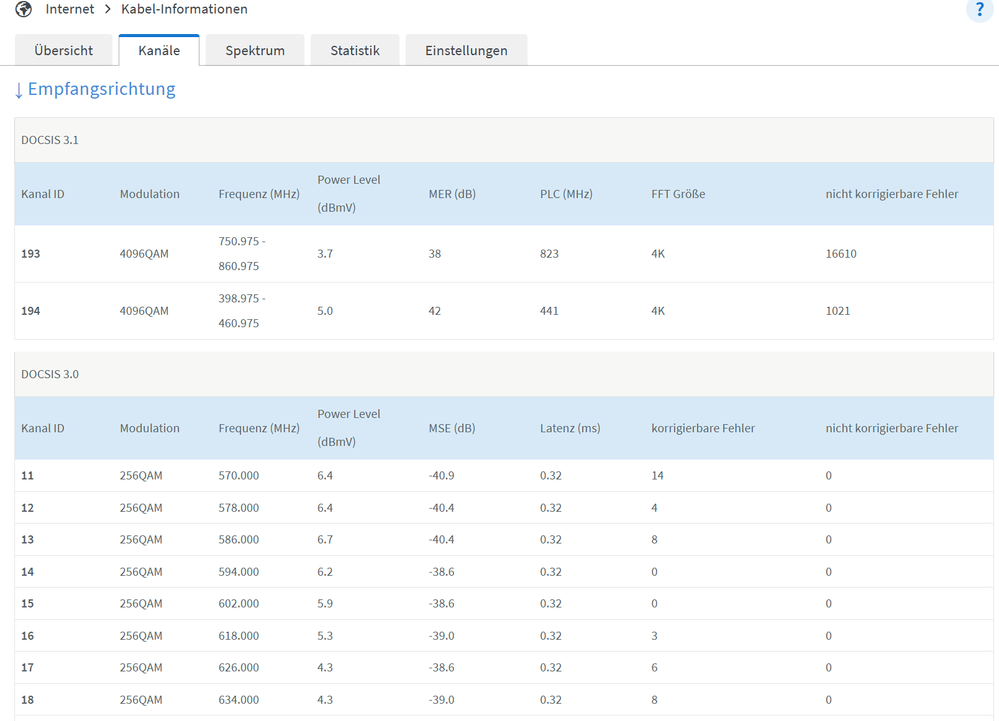Select channel 11 row ID
The width and height of the screenshot is (999, 721).
pos(28,476)
